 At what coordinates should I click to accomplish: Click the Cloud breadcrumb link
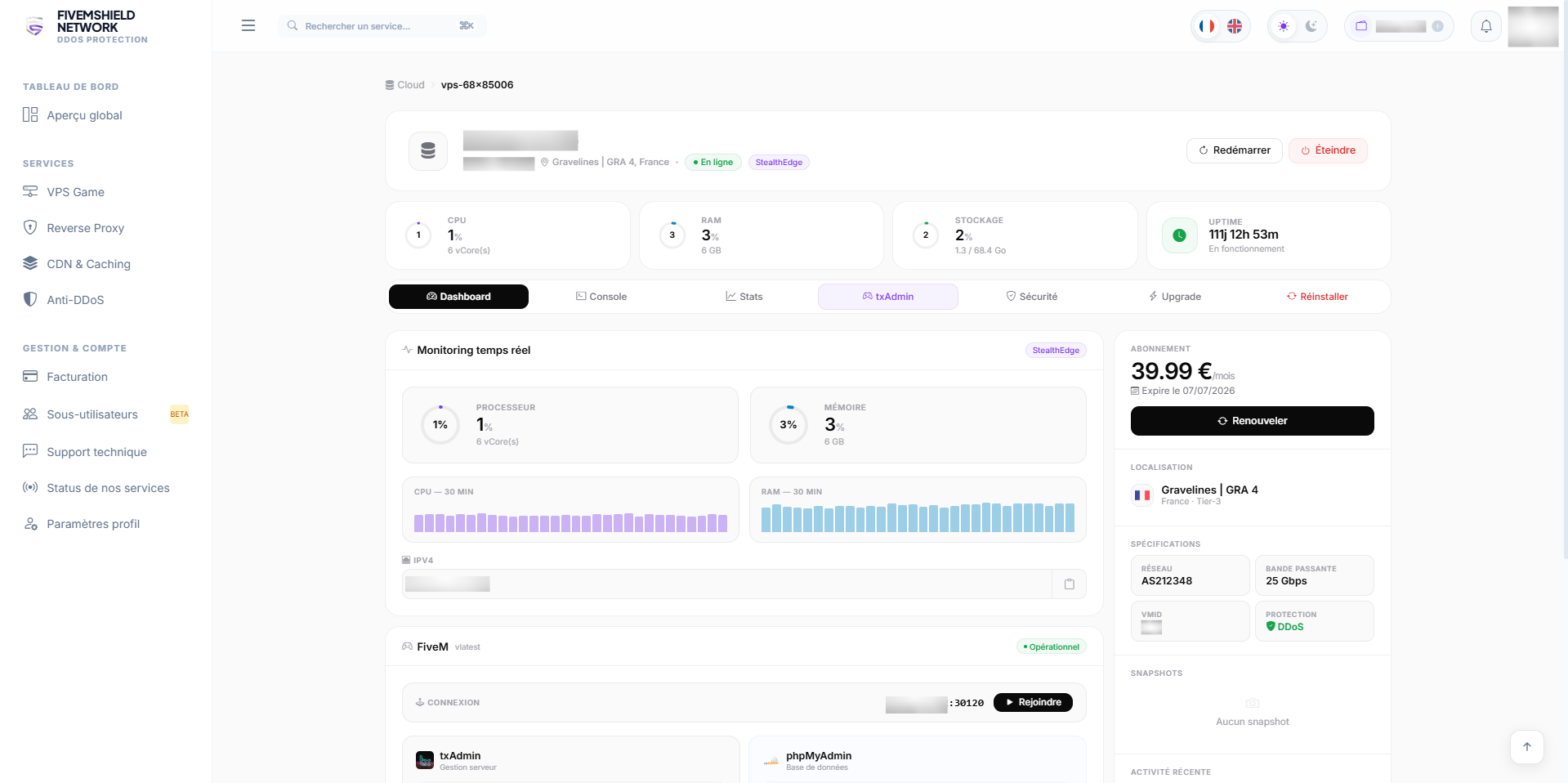tap(405, 85)
